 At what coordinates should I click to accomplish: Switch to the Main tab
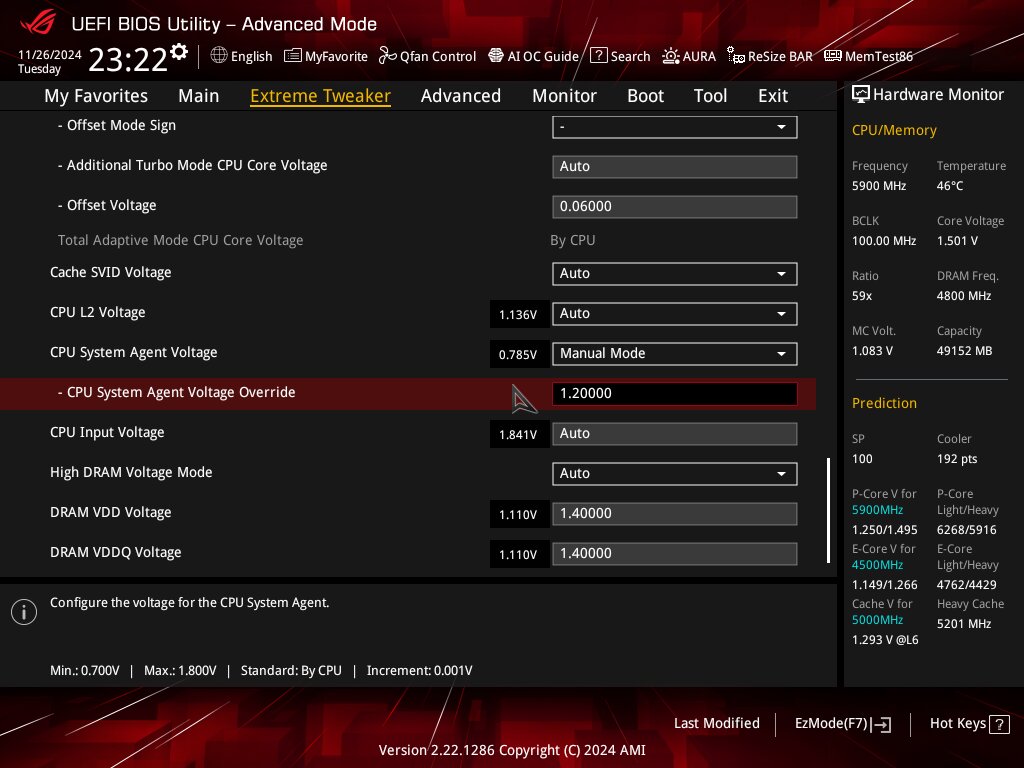coord(199,96)
